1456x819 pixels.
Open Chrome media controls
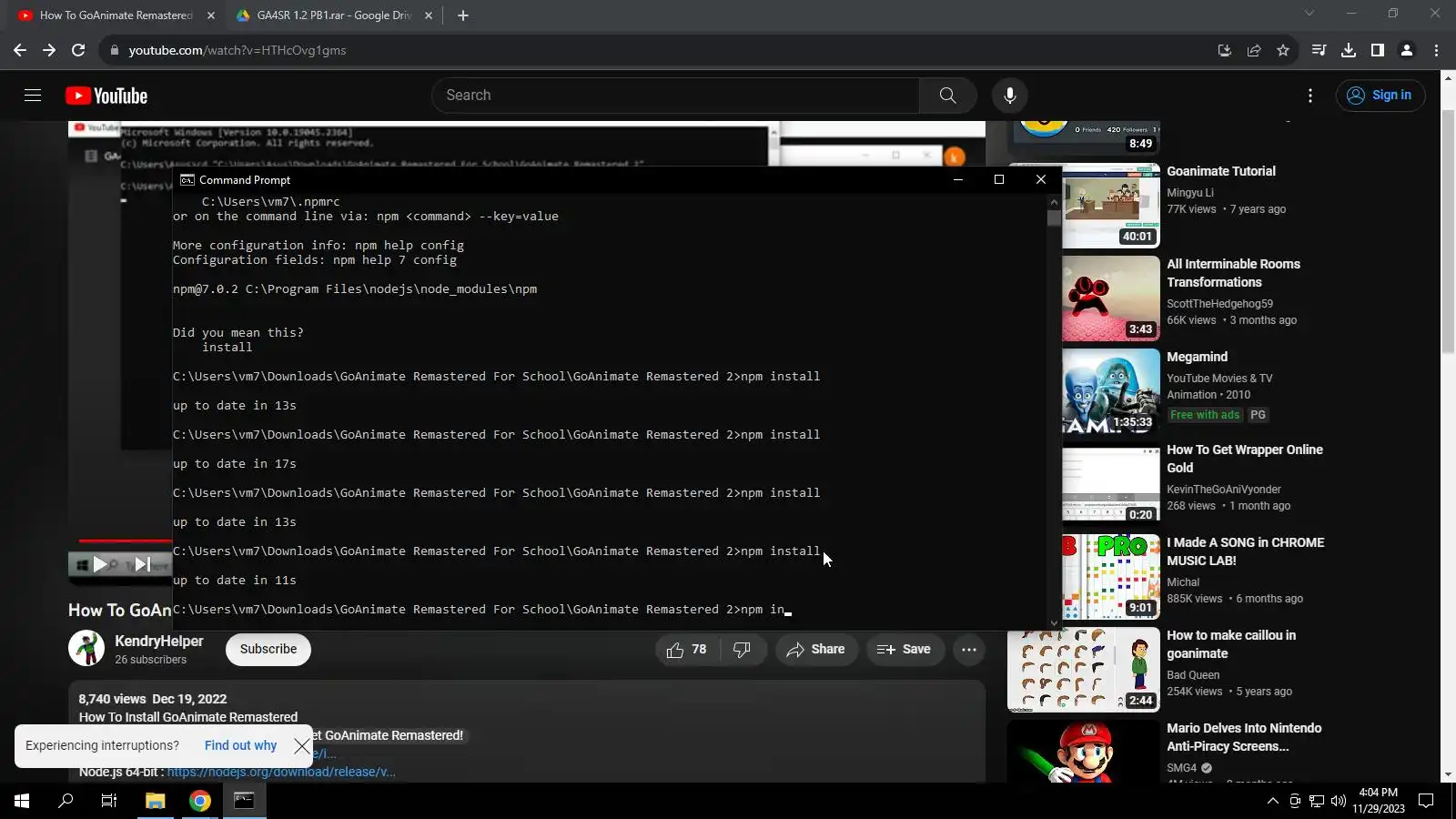1319,50
